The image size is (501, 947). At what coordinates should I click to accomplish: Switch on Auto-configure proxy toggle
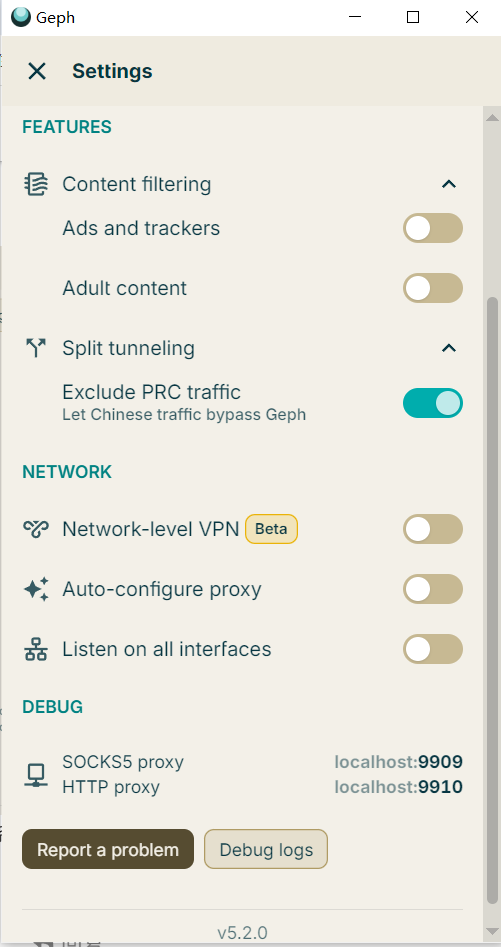433,589
